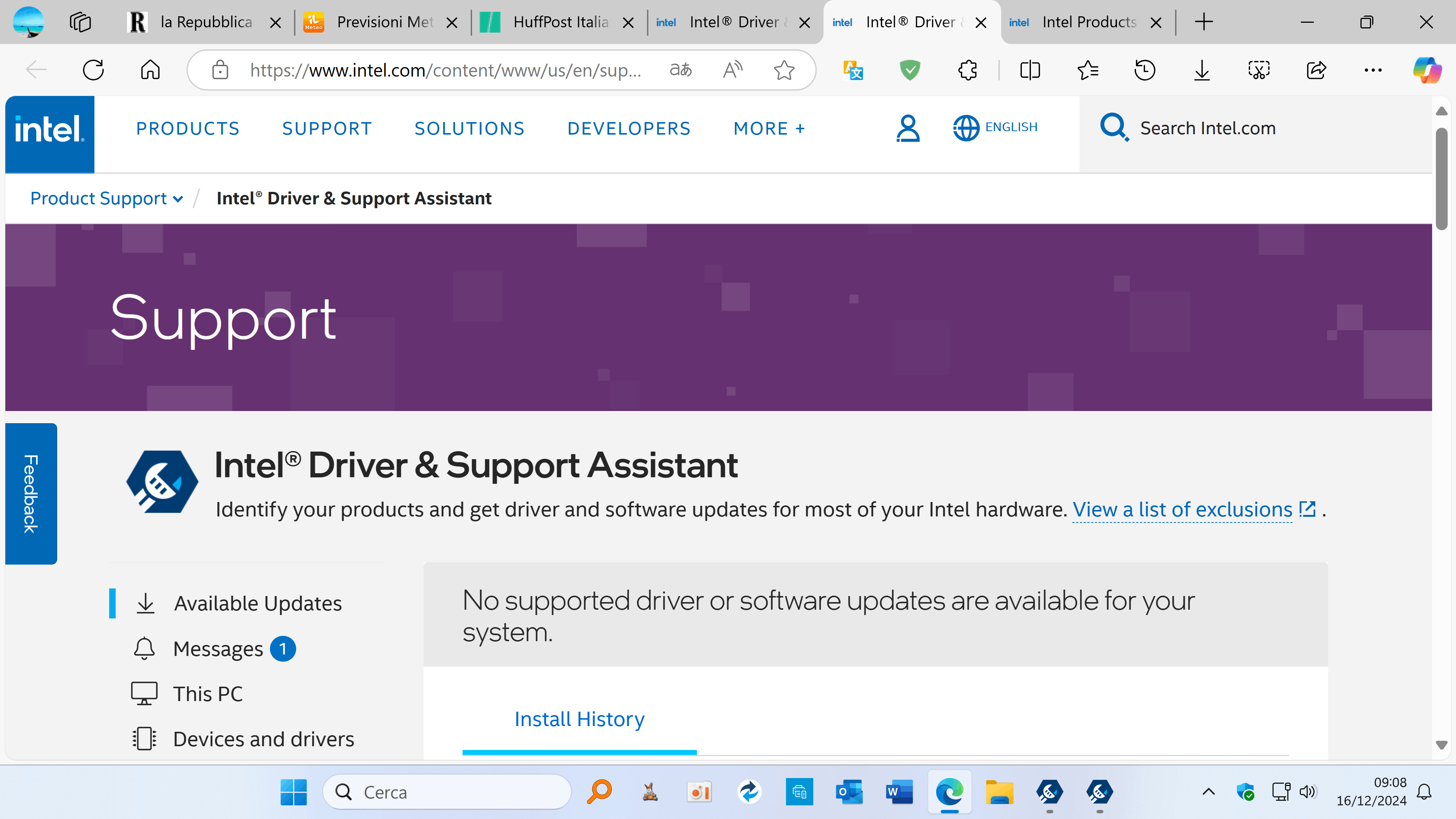Add page to favorites star icon

[784, 70]
